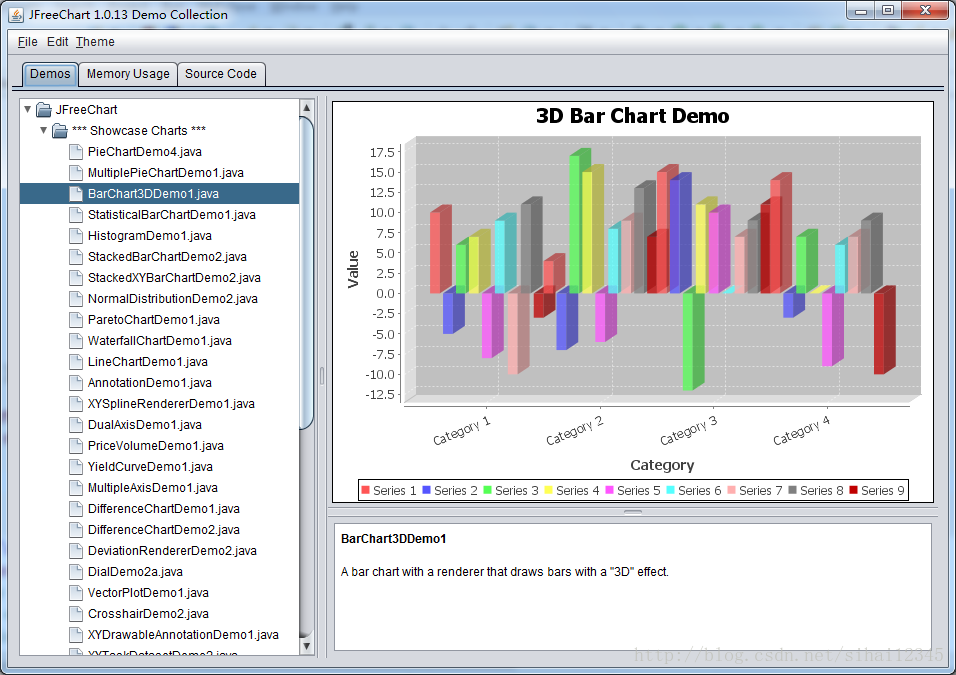Image resolution: width=956 pixels, height=675 pixels.
Task: Click the LineChartDemo1.java file icon
Action: click(x=76, y=362)
